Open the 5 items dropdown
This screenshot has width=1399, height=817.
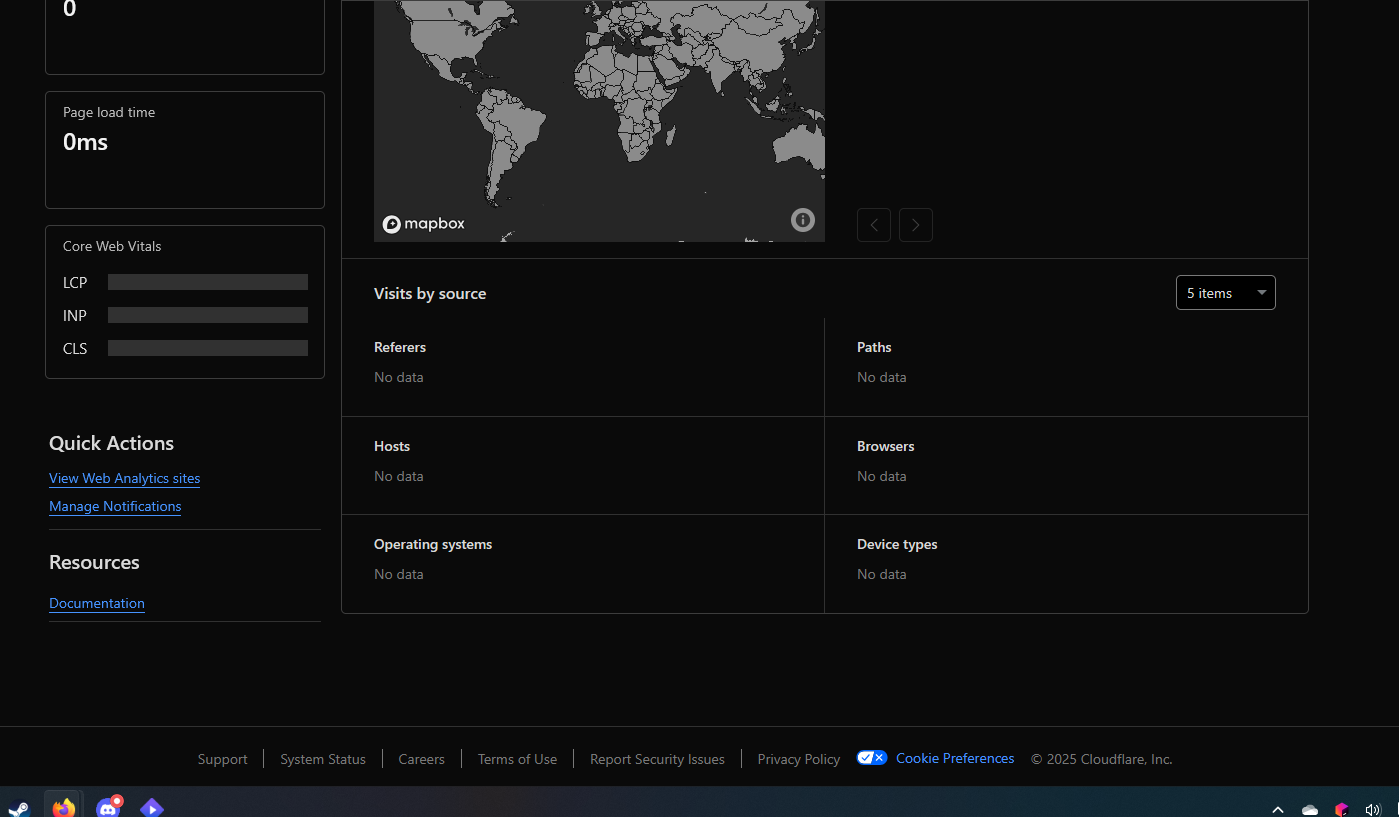click(1226, 293)
